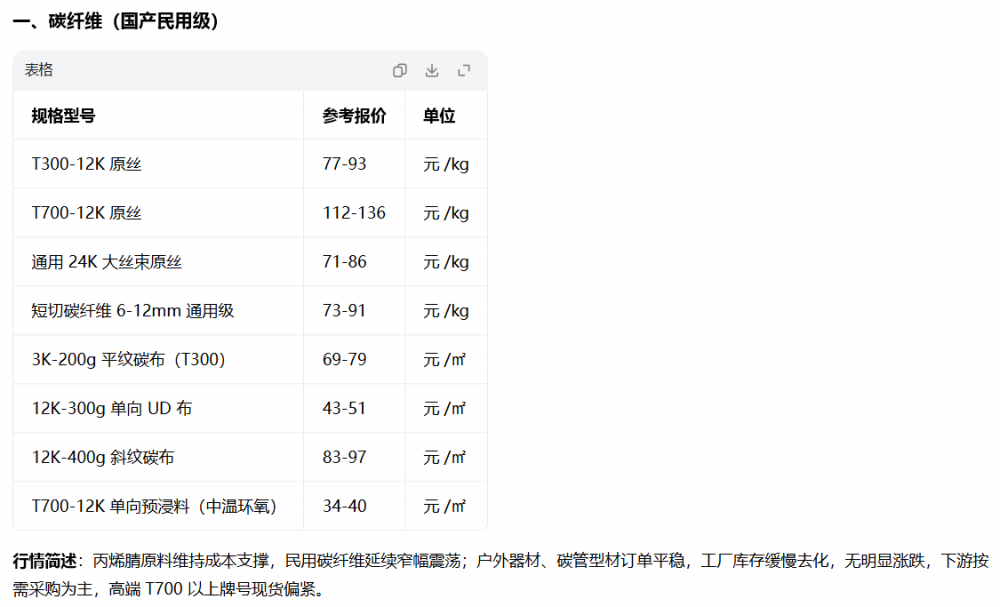Screen dimensions: 1000x607
Task: Click the price 69-79
Action: click(x=344, y=360)
